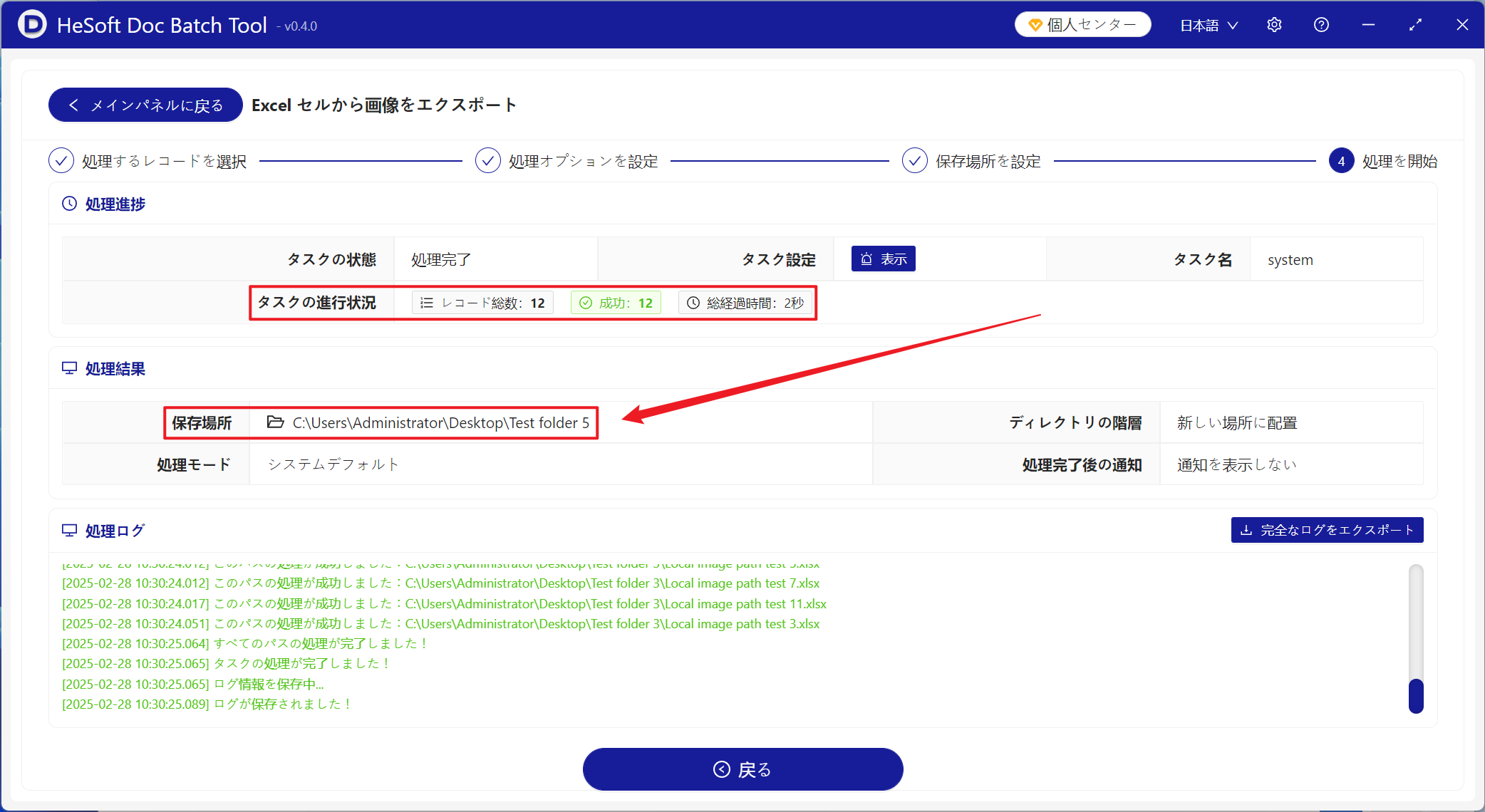Click the システムデフォルト value
The height and width of the screenshot is (812, 1485).
[x=333, y=464]
